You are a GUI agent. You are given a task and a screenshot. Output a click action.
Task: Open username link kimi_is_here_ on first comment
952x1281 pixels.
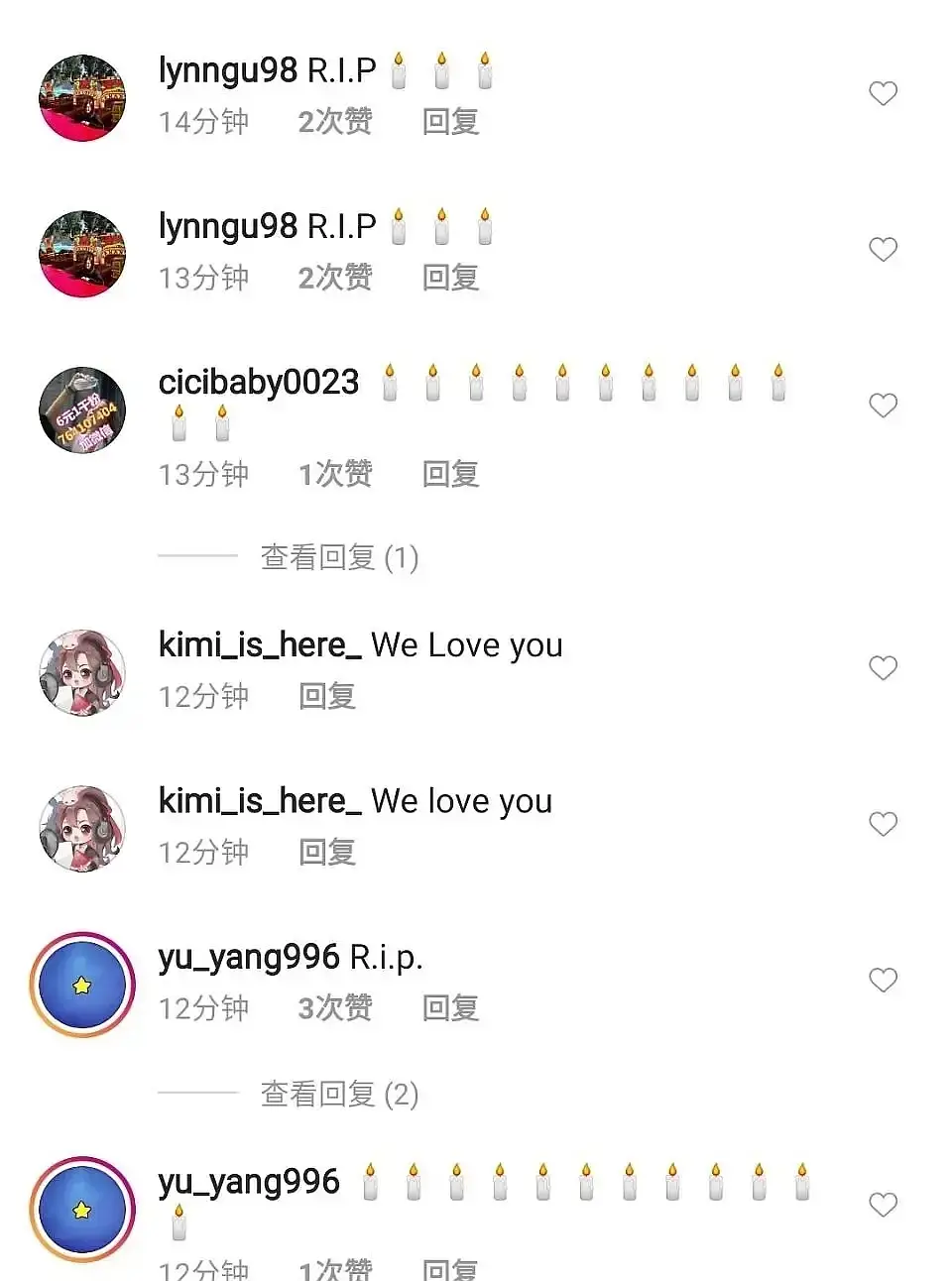pos(260,645)
